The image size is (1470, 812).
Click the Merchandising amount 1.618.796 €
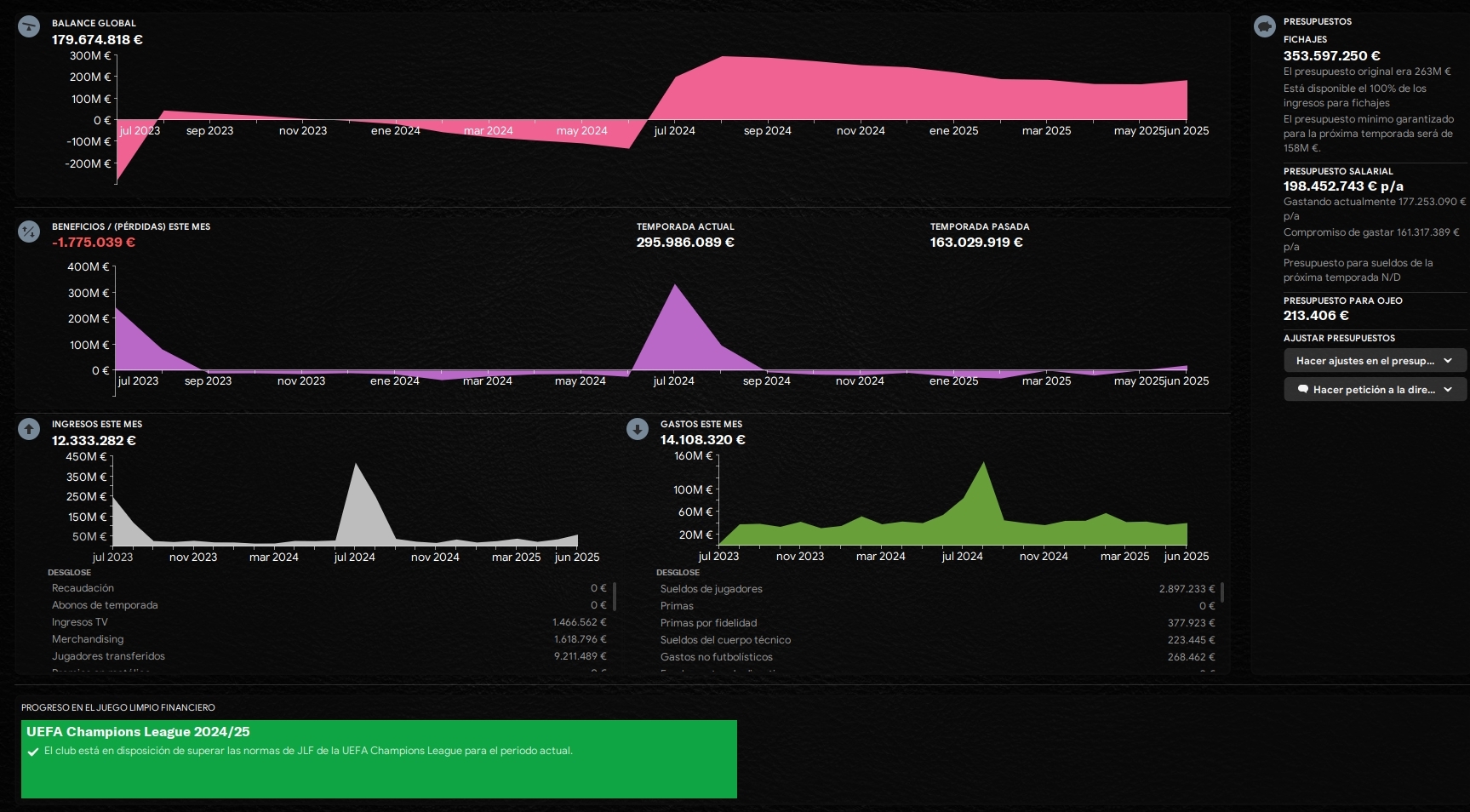coord(580,639)
